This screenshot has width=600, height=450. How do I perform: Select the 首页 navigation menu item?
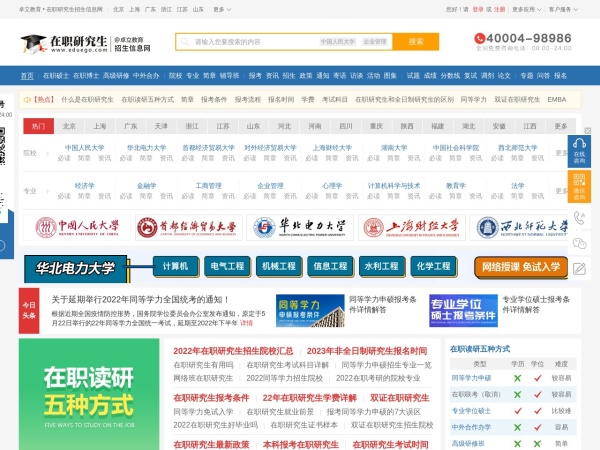tap(27, 76)
